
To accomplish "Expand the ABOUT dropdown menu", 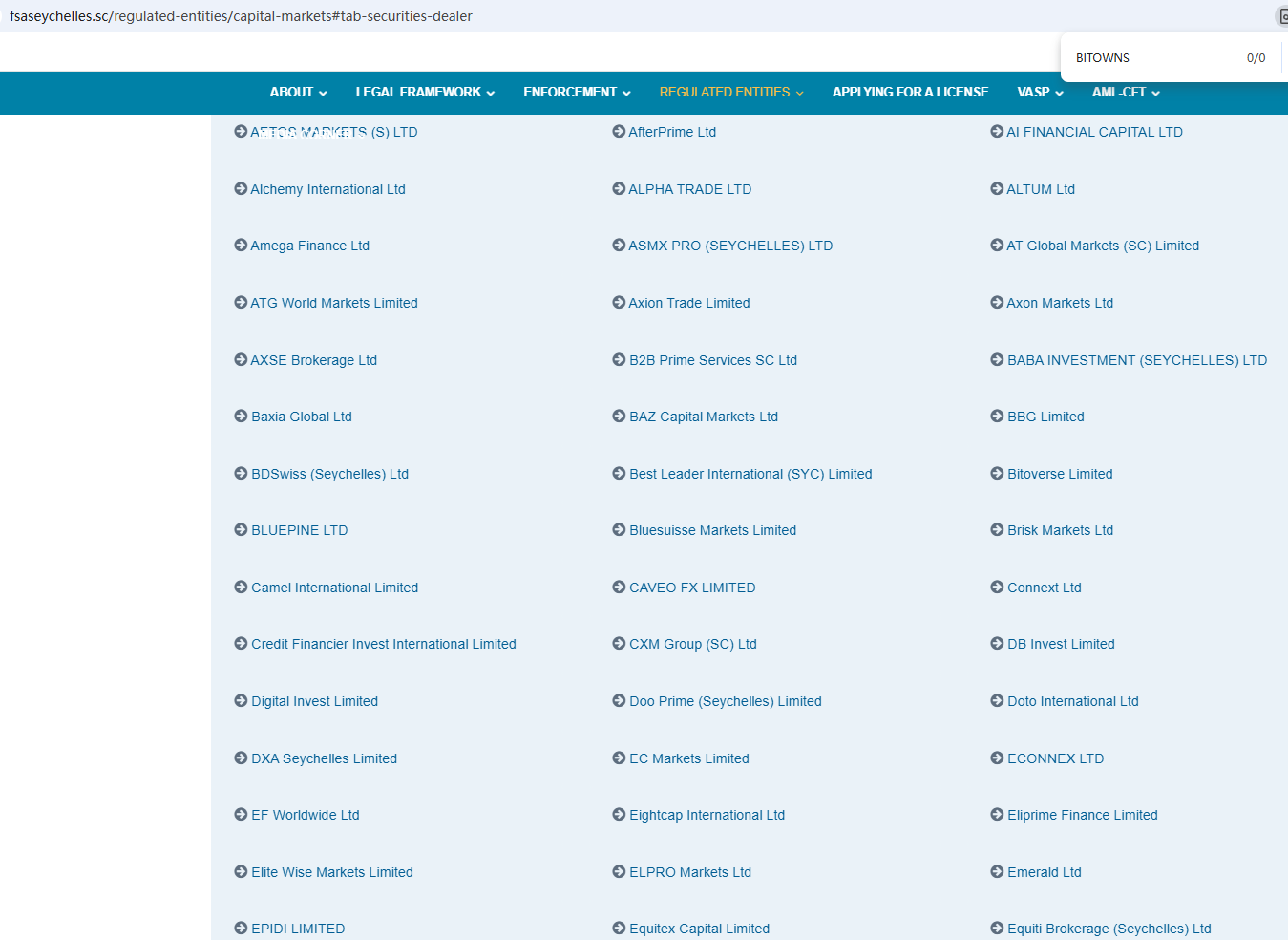I will [x=298, y=93].
